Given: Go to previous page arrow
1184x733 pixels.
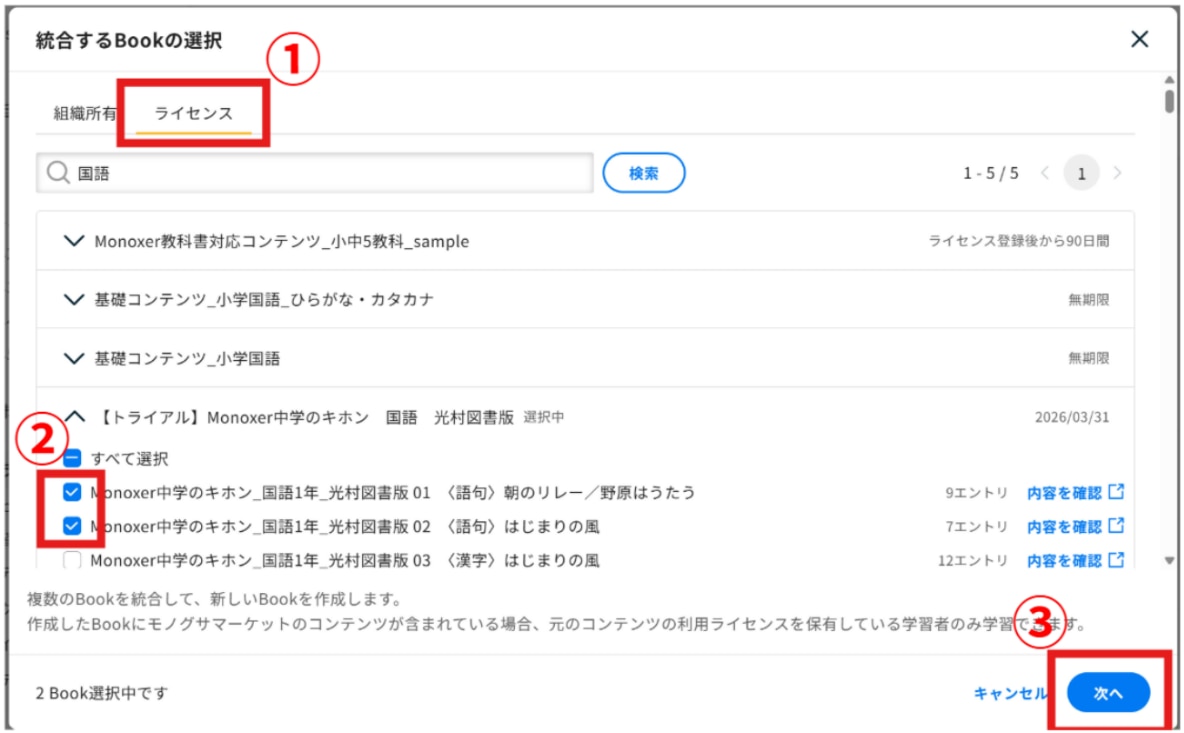Looking at the screenshot, I should click(1045, 173).
